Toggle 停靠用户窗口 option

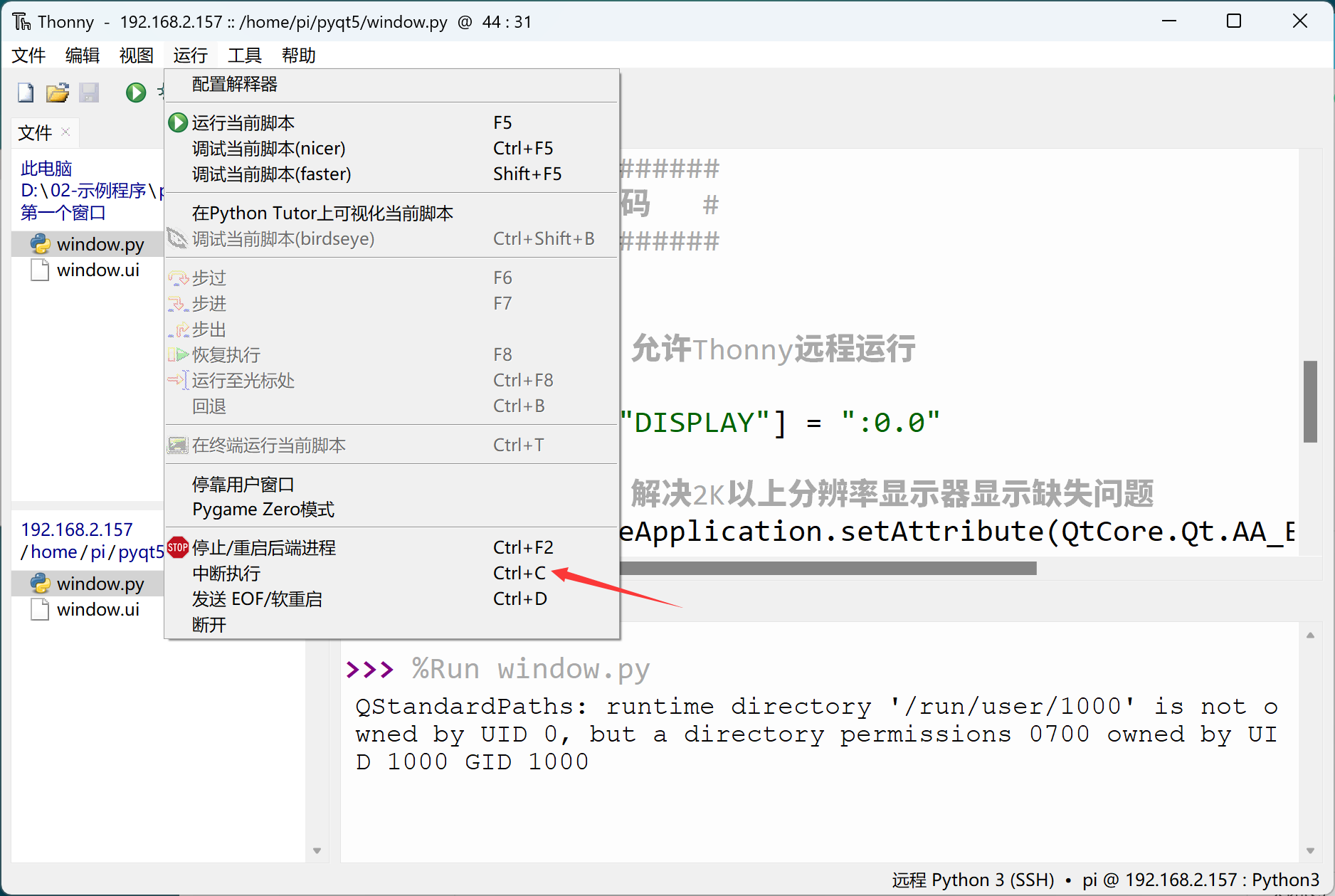[391, 485]
